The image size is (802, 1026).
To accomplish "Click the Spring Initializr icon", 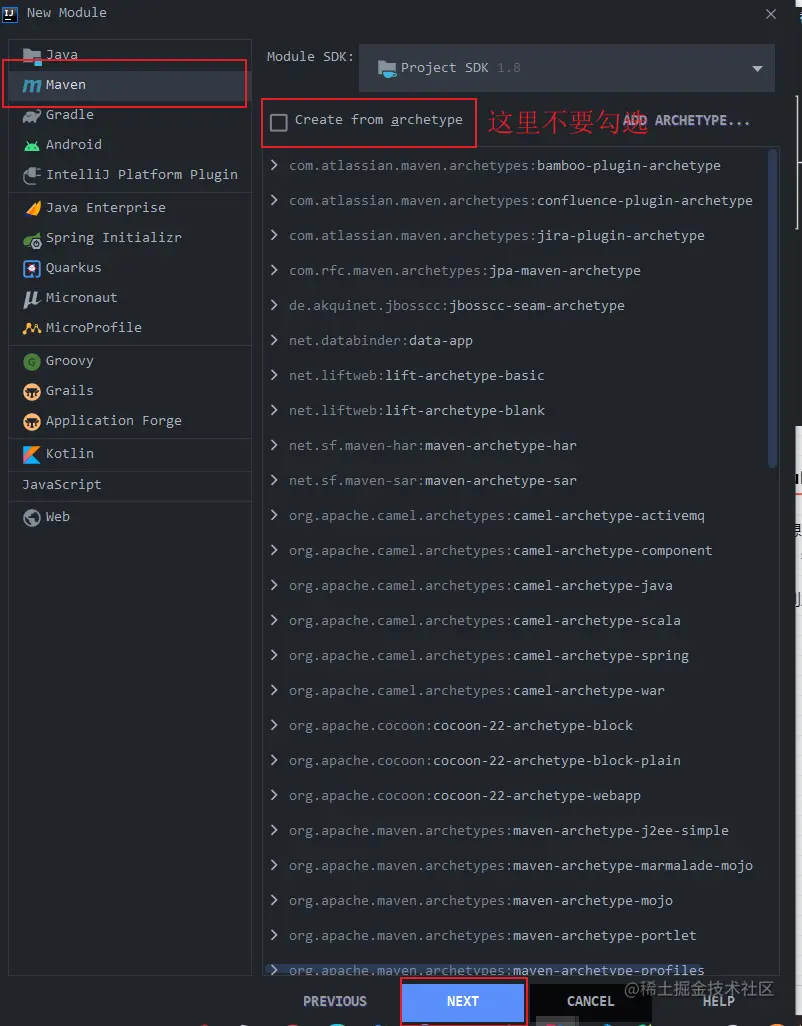I will tap(32, 239).
